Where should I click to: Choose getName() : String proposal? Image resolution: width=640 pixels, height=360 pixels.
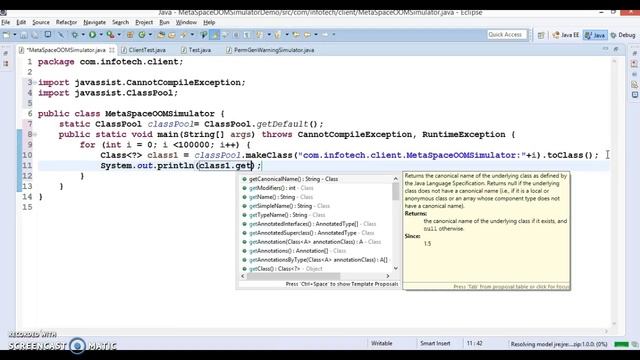[x=316, y=197]
